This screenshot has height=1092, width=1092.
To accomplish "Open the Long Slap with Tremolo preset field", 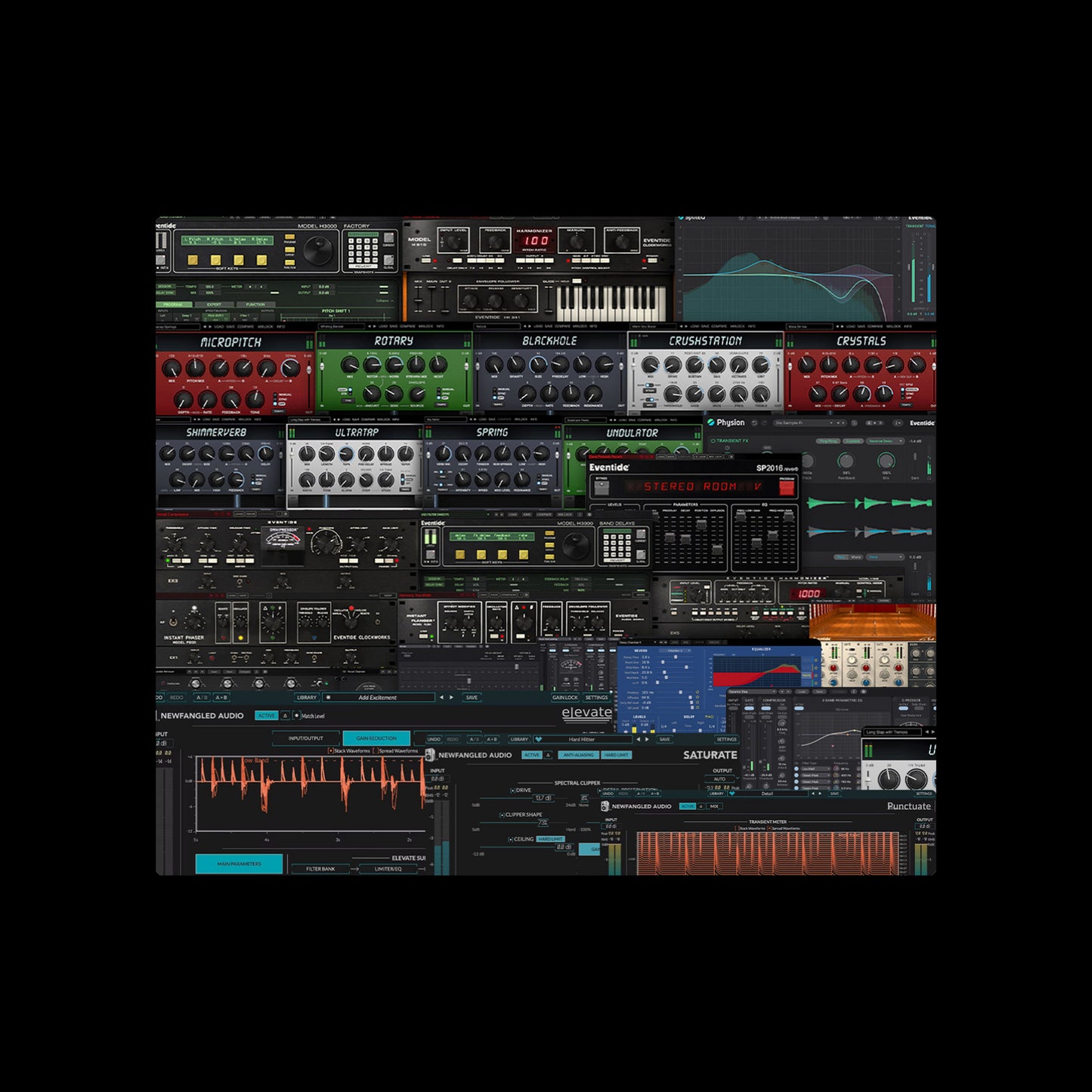I will point(892,732).
